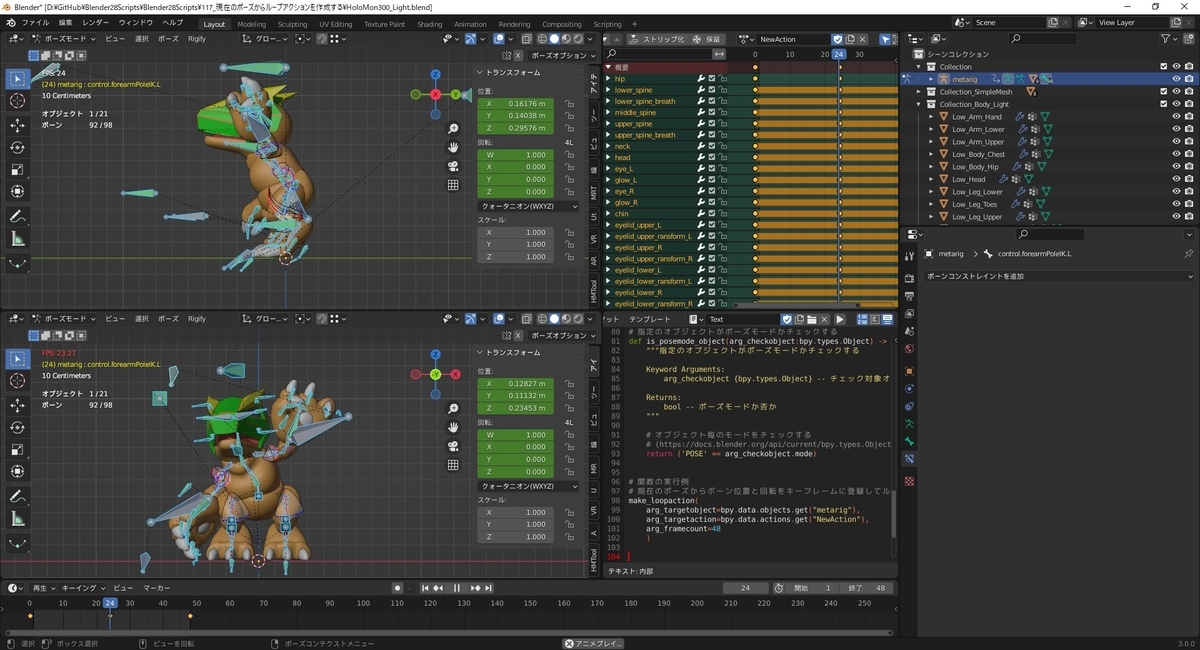Click the Run Script play button
This screenshot has height=650, width=1200.
[x=840, y=319]
